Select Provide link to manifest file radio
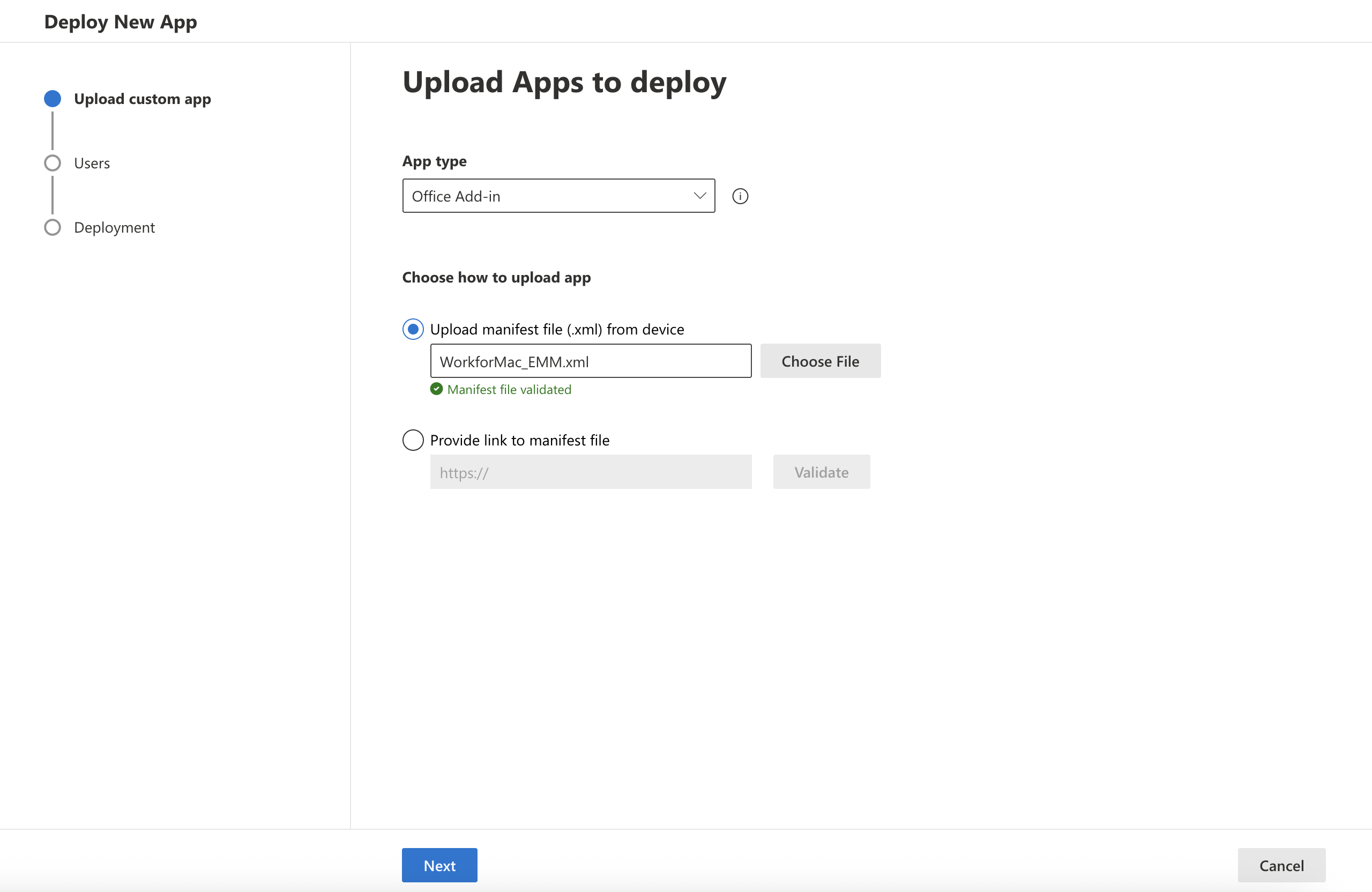Screen dimensions: 1372x892 (x=413, y=440)
